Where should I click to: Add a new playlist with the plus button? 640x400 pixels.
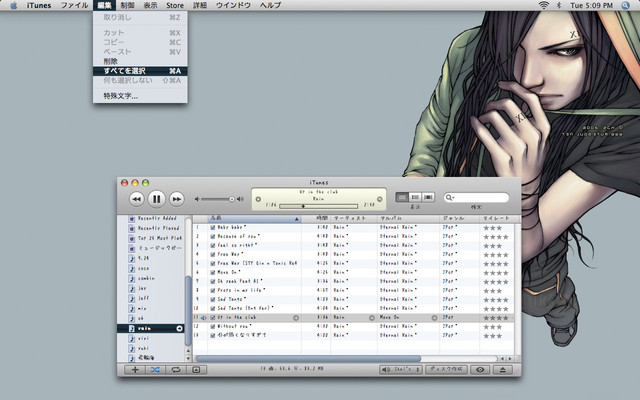(135, 370)
